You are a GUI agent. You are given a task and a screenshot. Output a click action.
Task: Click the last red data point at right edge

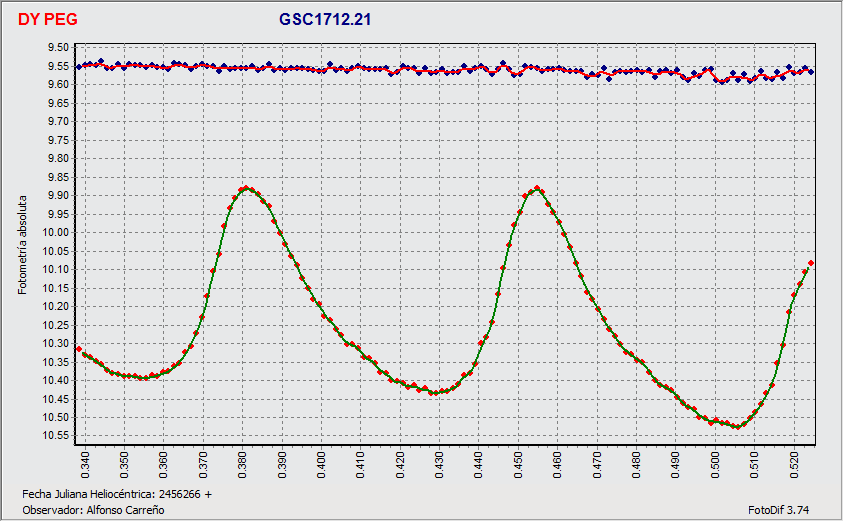click(811, 263)
